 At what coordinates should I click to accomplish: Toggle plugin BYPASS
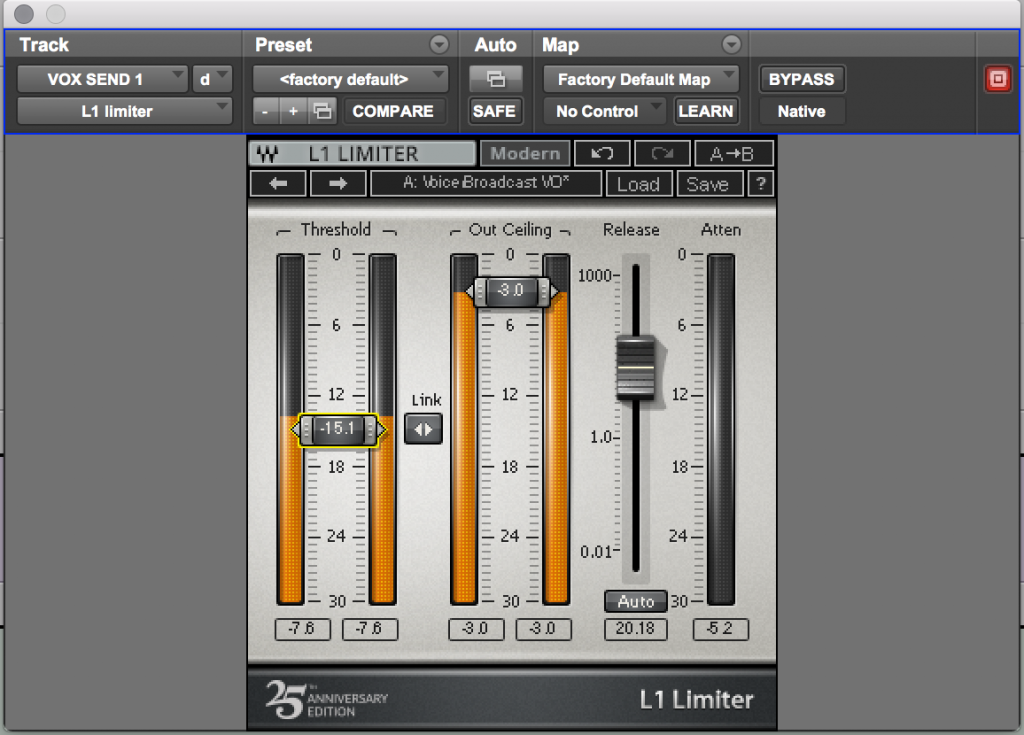(802, 79)
